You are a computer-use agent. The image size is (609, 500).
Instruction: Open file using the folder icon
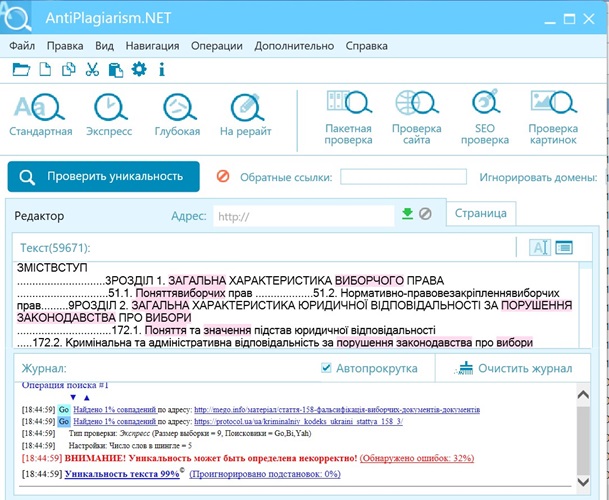coord(21,70)
